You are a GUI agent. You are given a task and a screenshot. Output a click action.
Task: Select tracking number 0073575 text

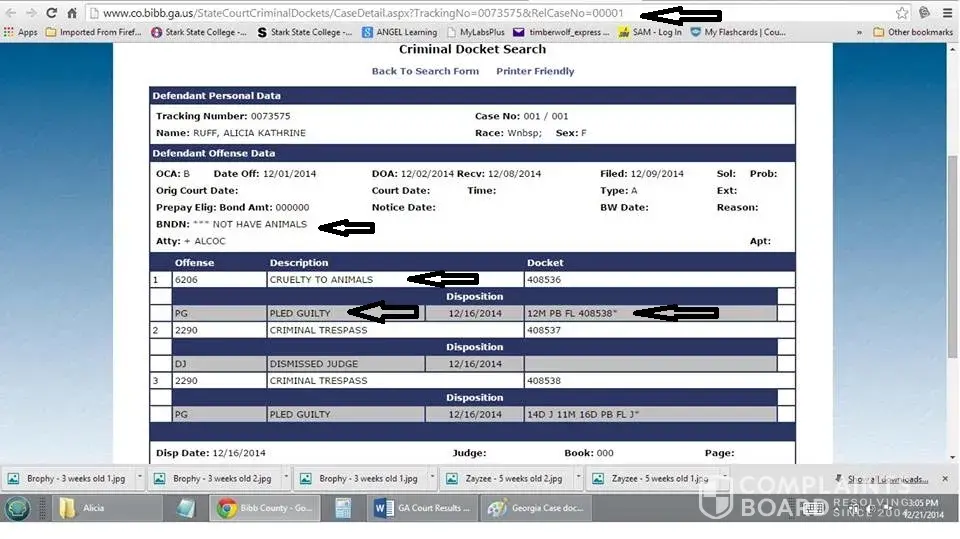click(x=270, y=116)
